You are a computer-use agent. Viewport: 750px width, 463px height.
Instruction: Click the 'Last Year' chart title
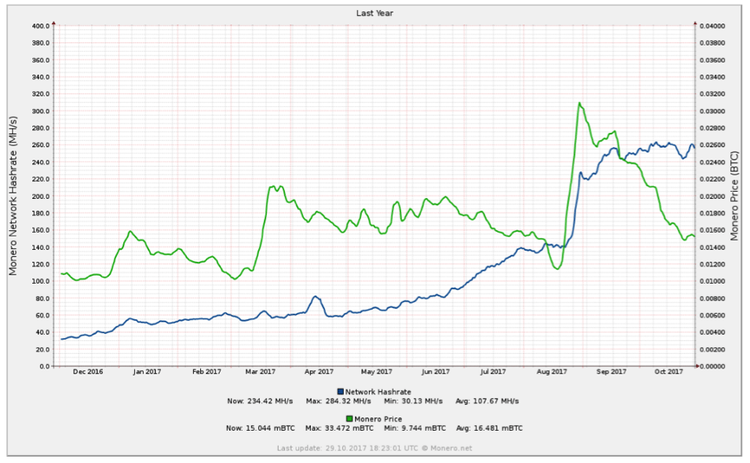(x=375, y=13)
